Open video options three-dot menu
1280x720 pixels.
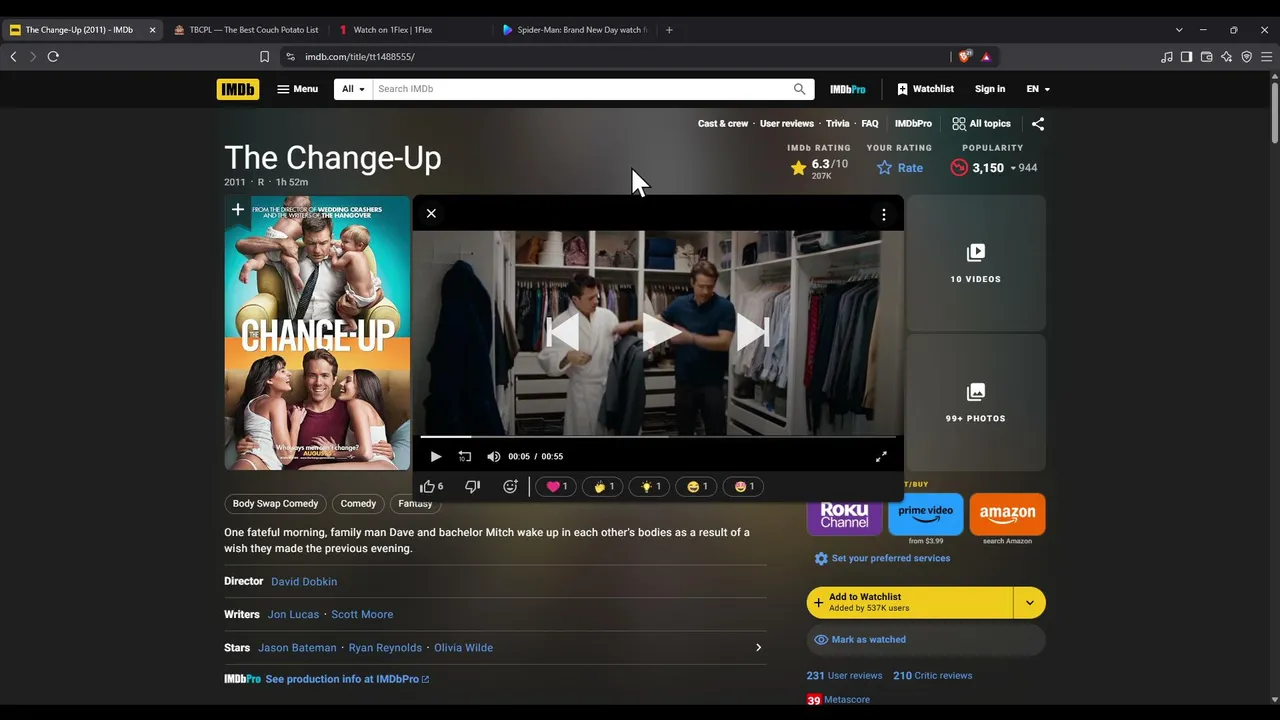click(x=883, y=214)
